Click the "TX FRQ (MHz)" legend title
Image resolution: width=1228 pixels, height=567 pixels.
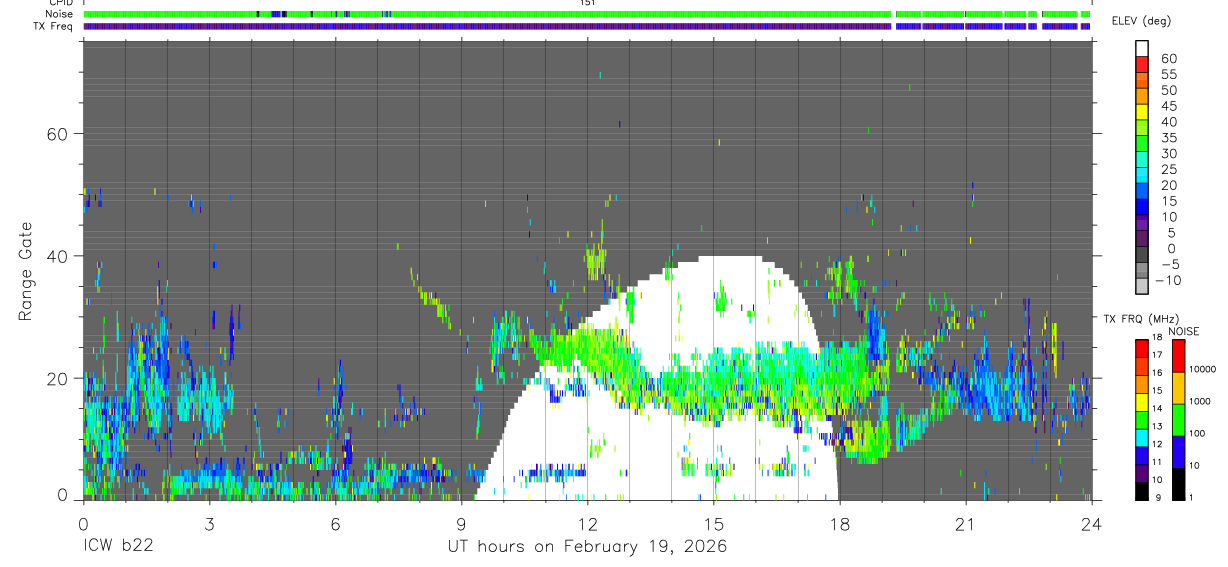[x=1141, y=319]
